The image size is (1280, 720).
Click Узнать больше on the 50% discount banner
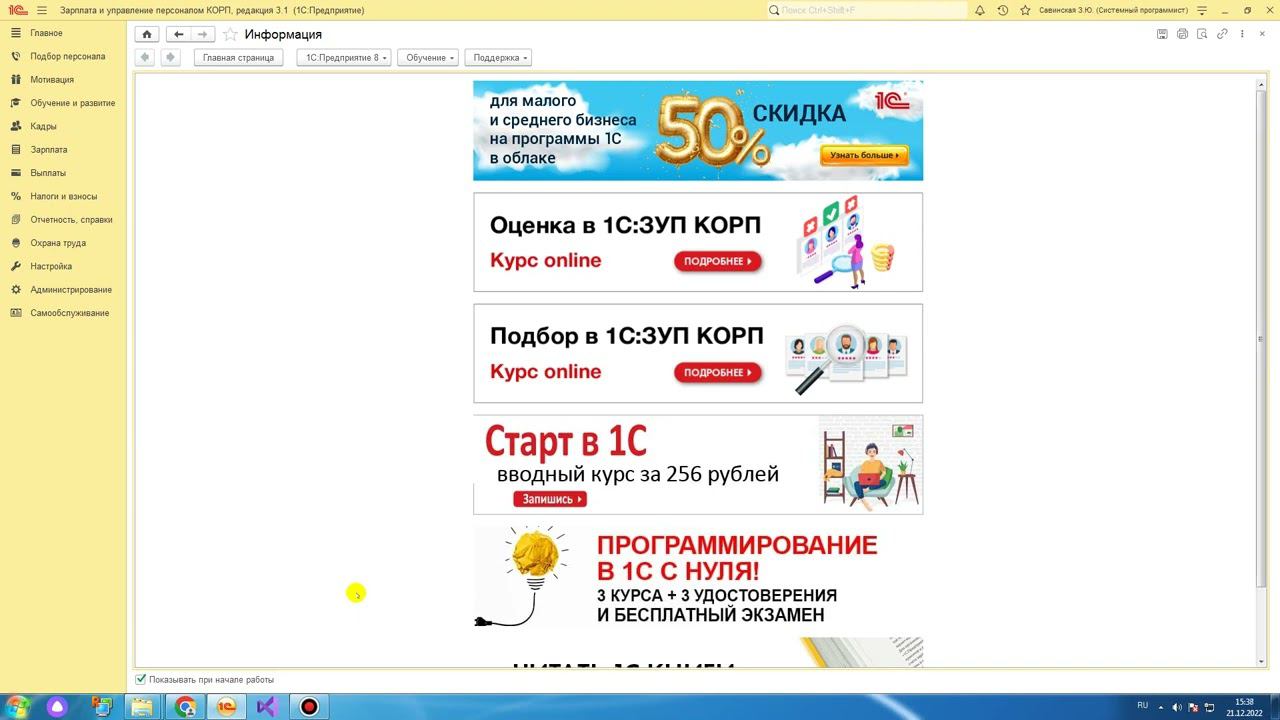click(865, 155)
